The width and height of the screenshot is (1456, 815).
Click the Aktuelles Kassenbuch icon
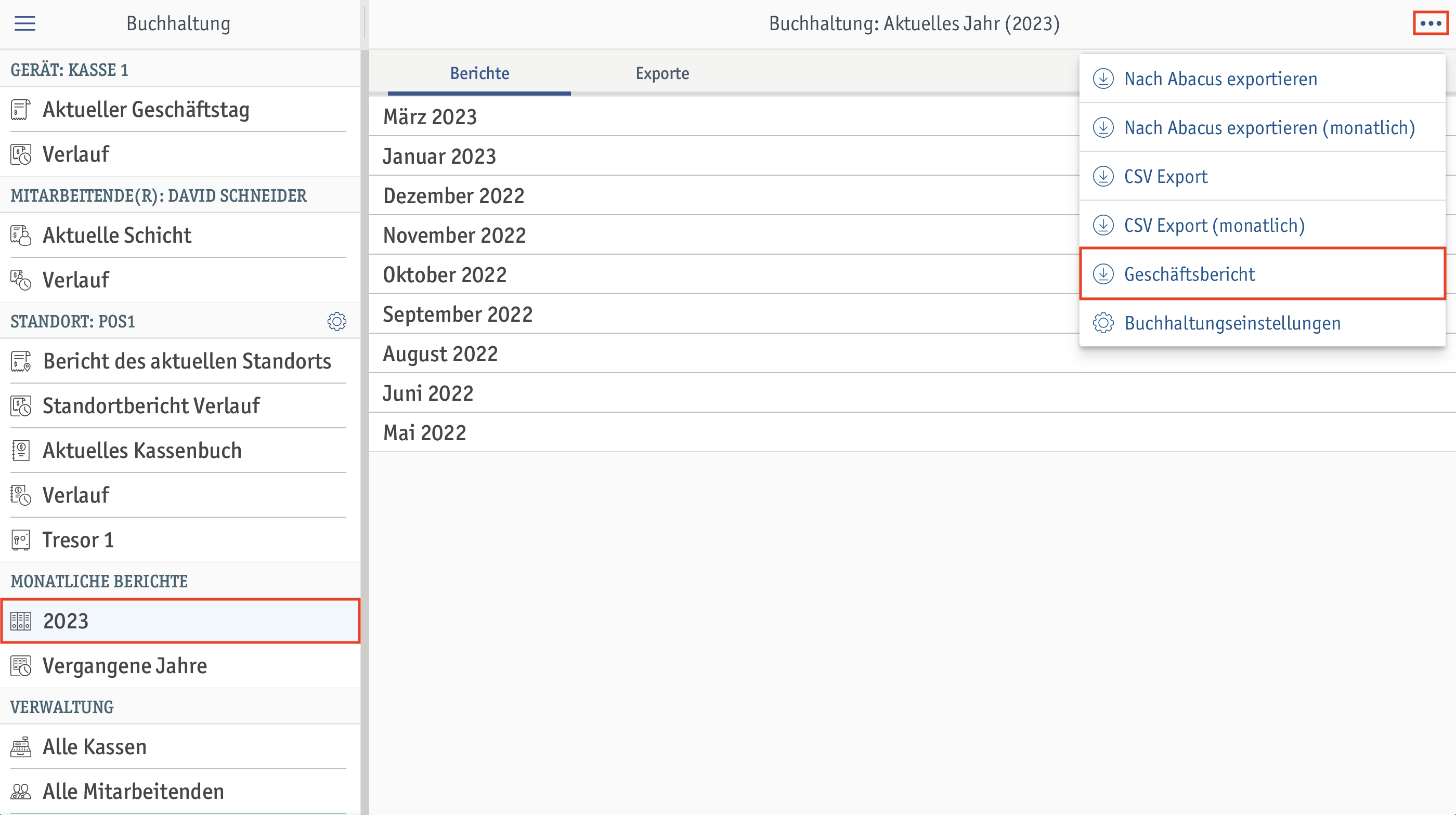point(21,451)
